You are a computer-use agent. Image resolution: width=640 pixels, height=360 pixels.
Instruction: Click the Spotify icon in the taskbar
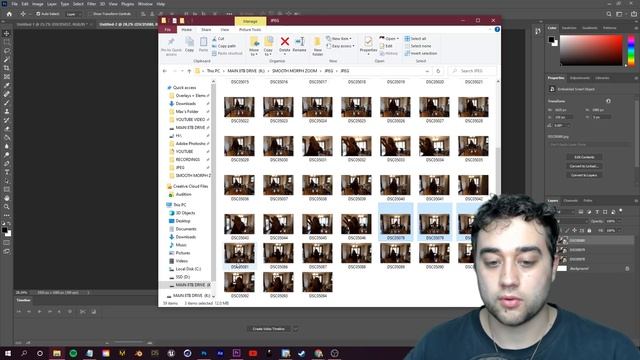tap(73, 353)
